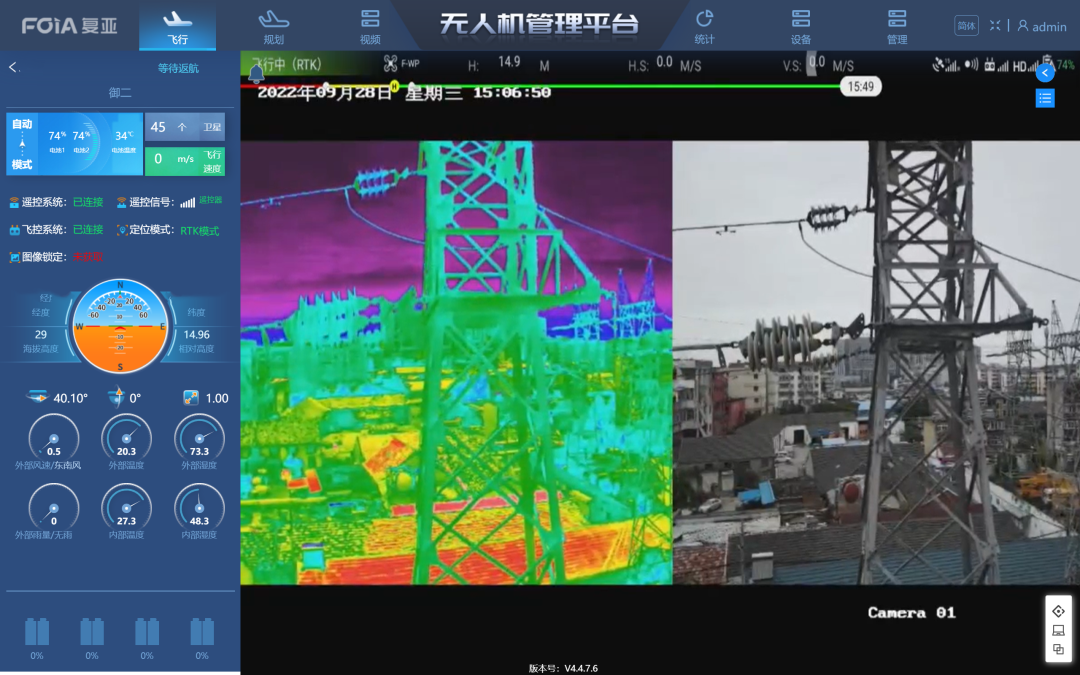
Task: Expand right side panel with blue arrow
Action: pyautogui.click(x=1045, y=73)
